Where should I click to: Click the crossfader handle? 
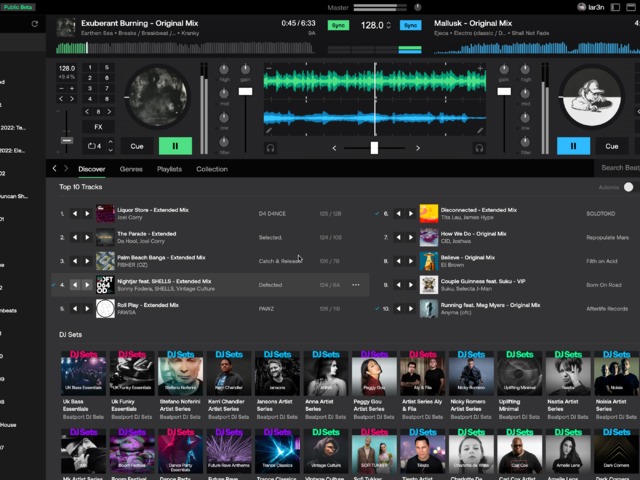374,148
